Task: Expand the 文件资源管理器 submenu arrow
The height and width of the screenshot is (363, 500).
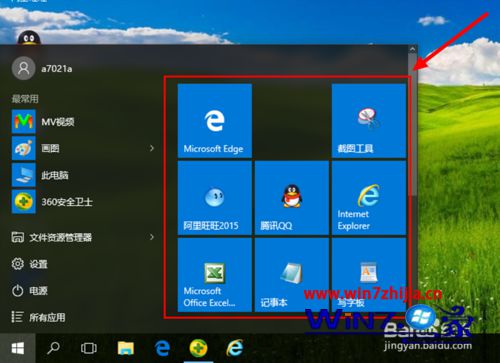Action: [x=152, y=237]
